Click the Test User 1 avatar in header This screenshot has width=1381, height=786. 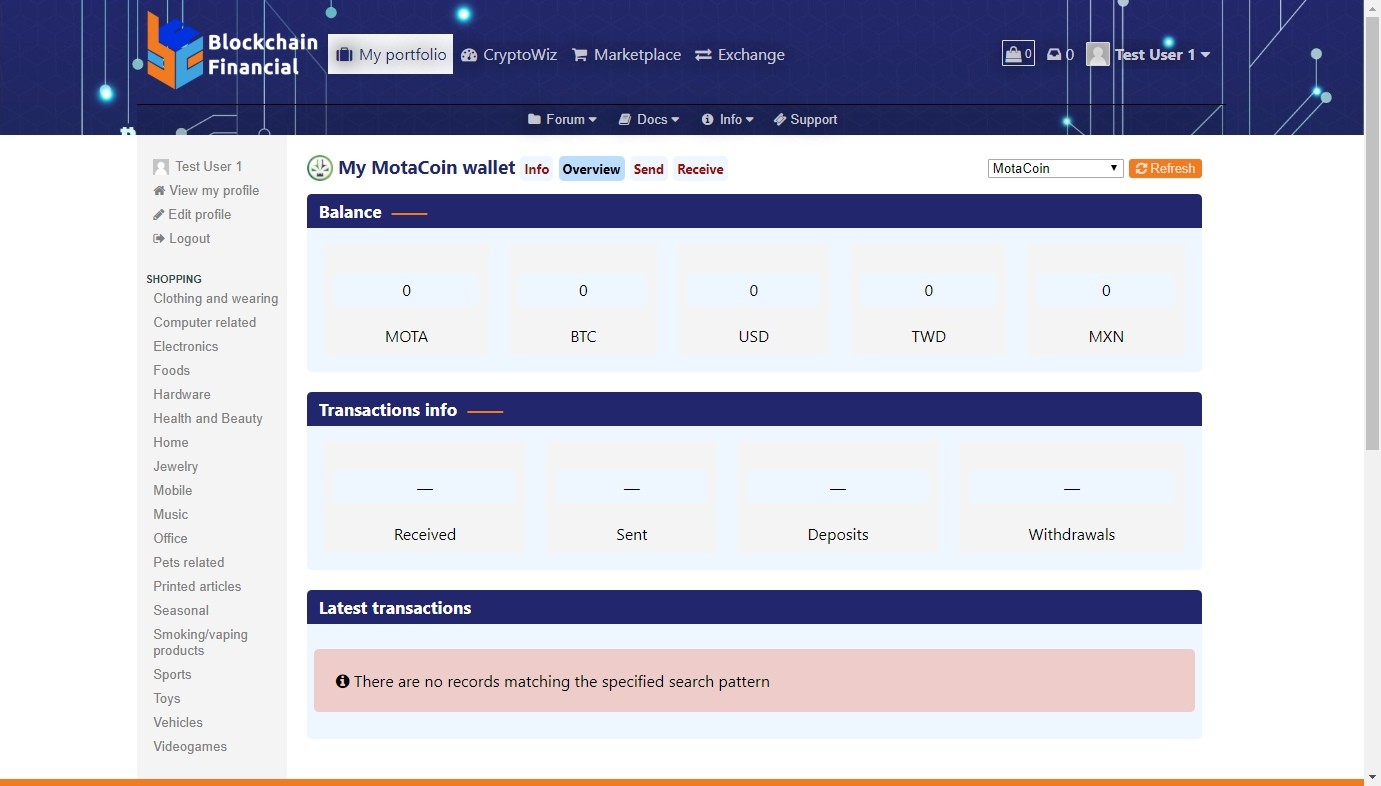[1097, 55]
